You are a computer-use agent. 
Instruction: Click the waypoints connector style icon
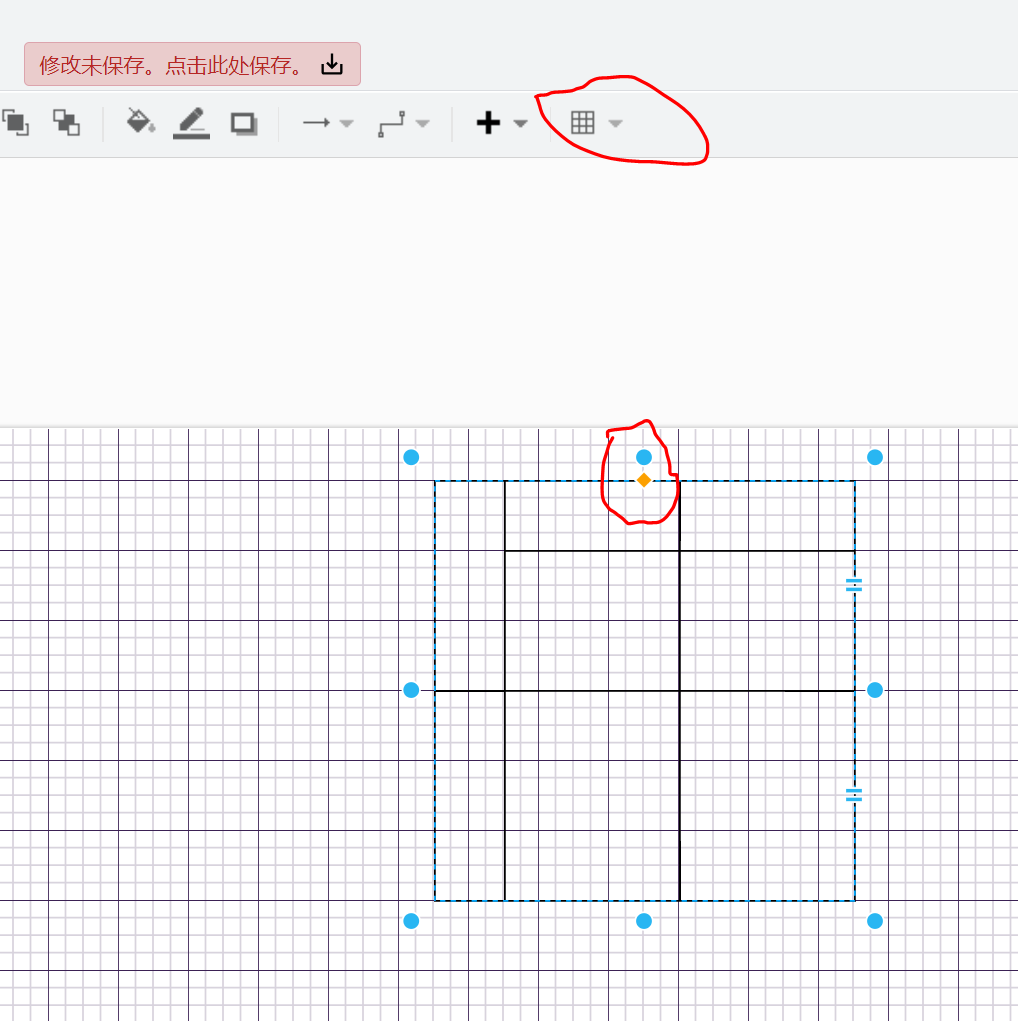(x=391, y=124)
